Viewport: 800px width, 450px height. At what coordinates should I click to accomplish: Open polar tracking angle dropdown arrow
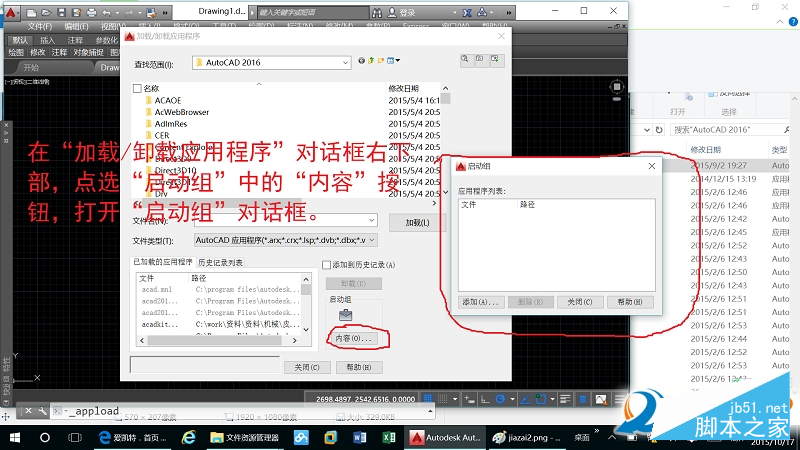pos(512,399)
